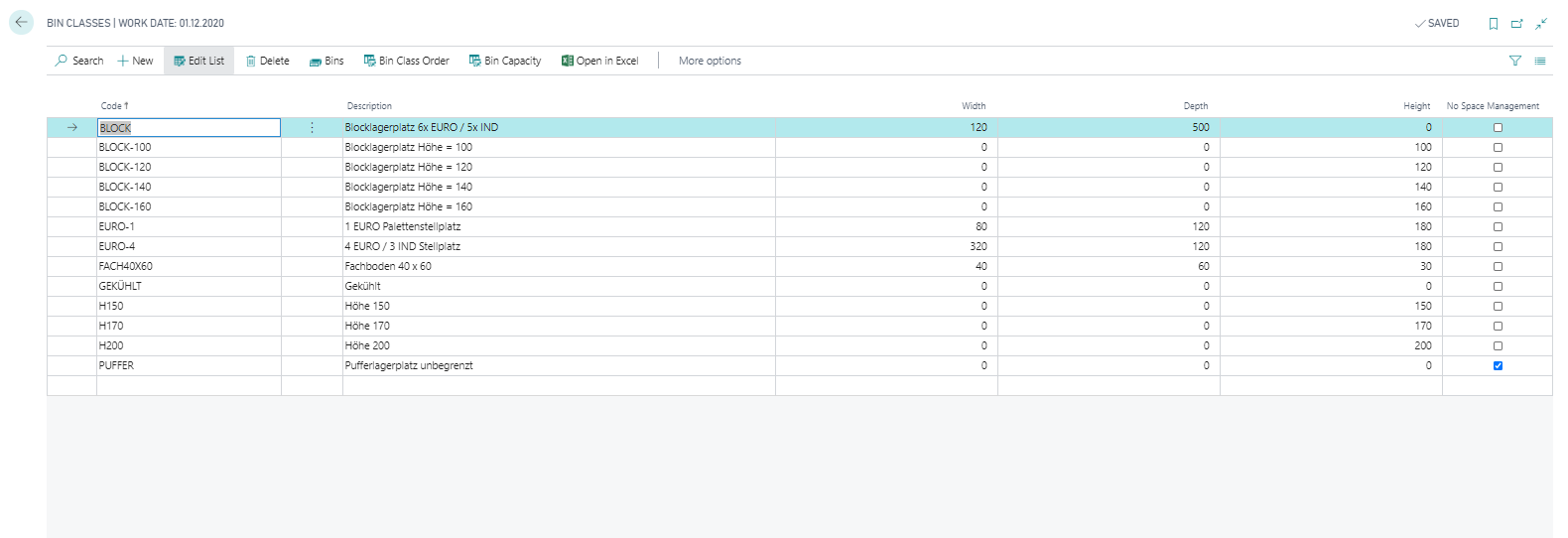Open page in new window icon
Image resolution: width=1568 pixels, height=538 pixels.
pos(1516,23)
